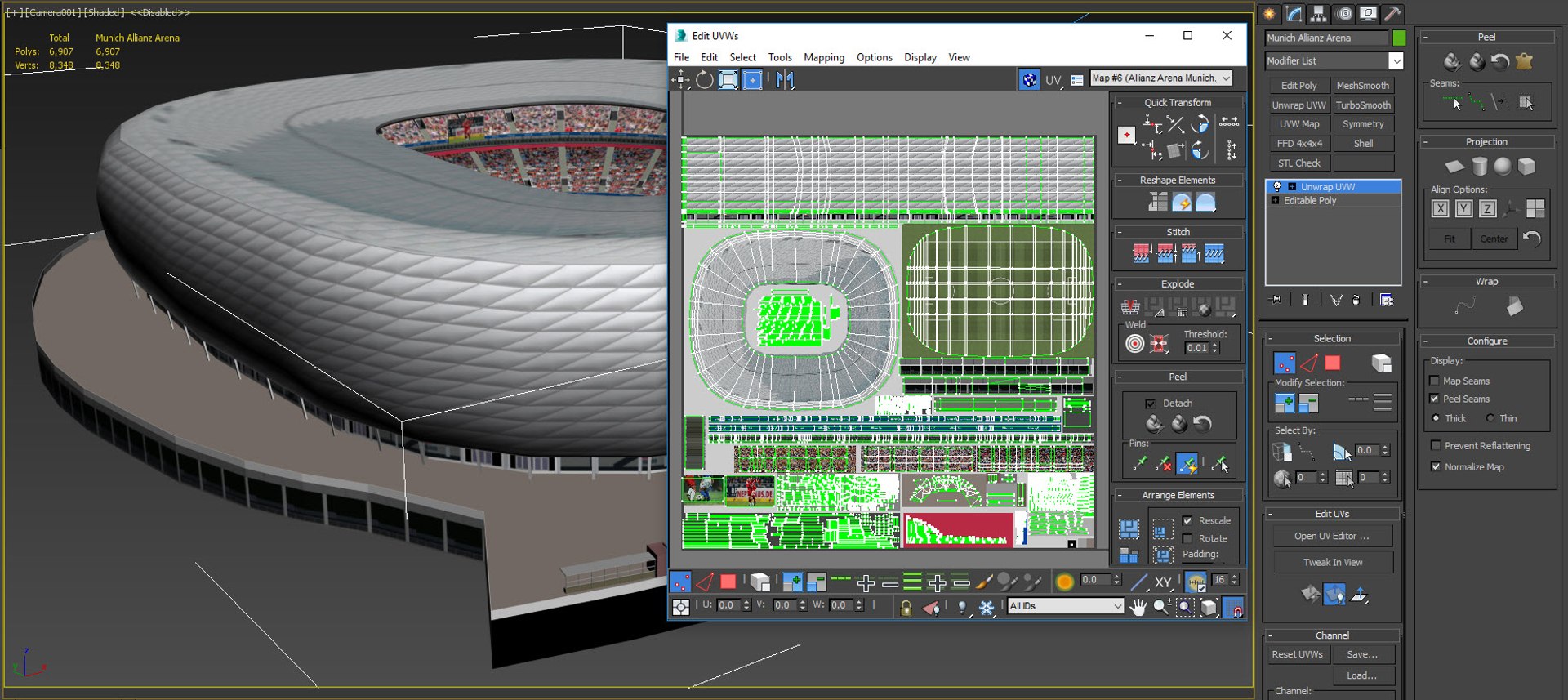Click the Weld Threshold value field
The height and width of the screenshot is (700, 1568).
pyautogui.click(x=1196, y=347)
